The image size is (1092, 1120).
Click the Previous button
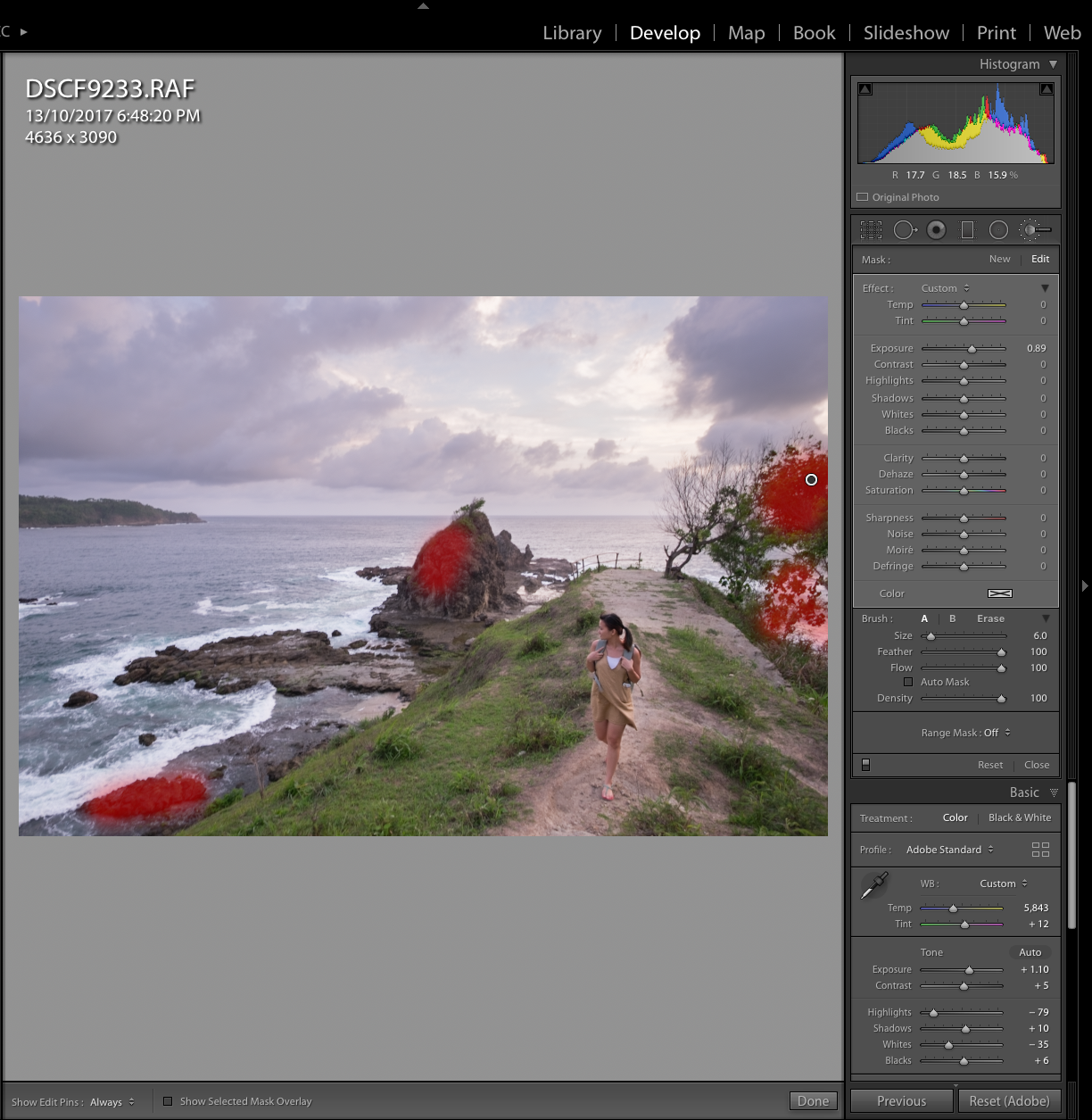901,1101
